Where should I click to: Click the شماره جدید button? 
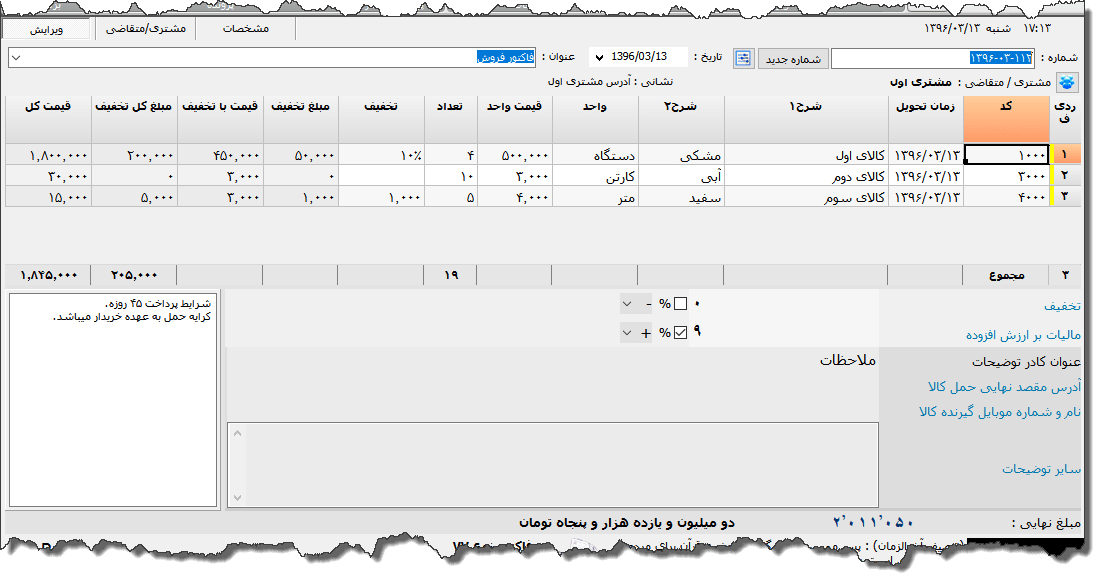point(793,59)
